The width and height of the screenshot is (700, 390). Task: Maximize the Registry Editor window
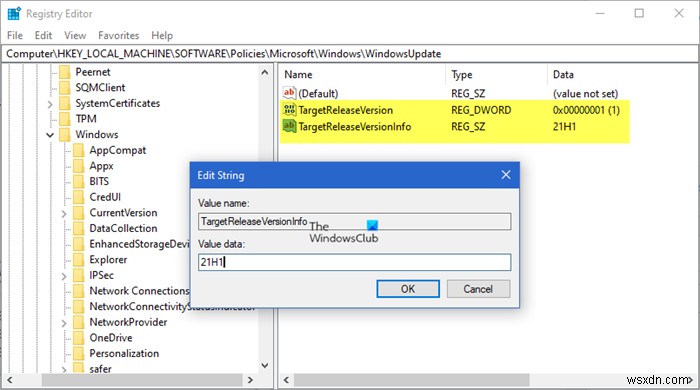(x=639, y=13)
